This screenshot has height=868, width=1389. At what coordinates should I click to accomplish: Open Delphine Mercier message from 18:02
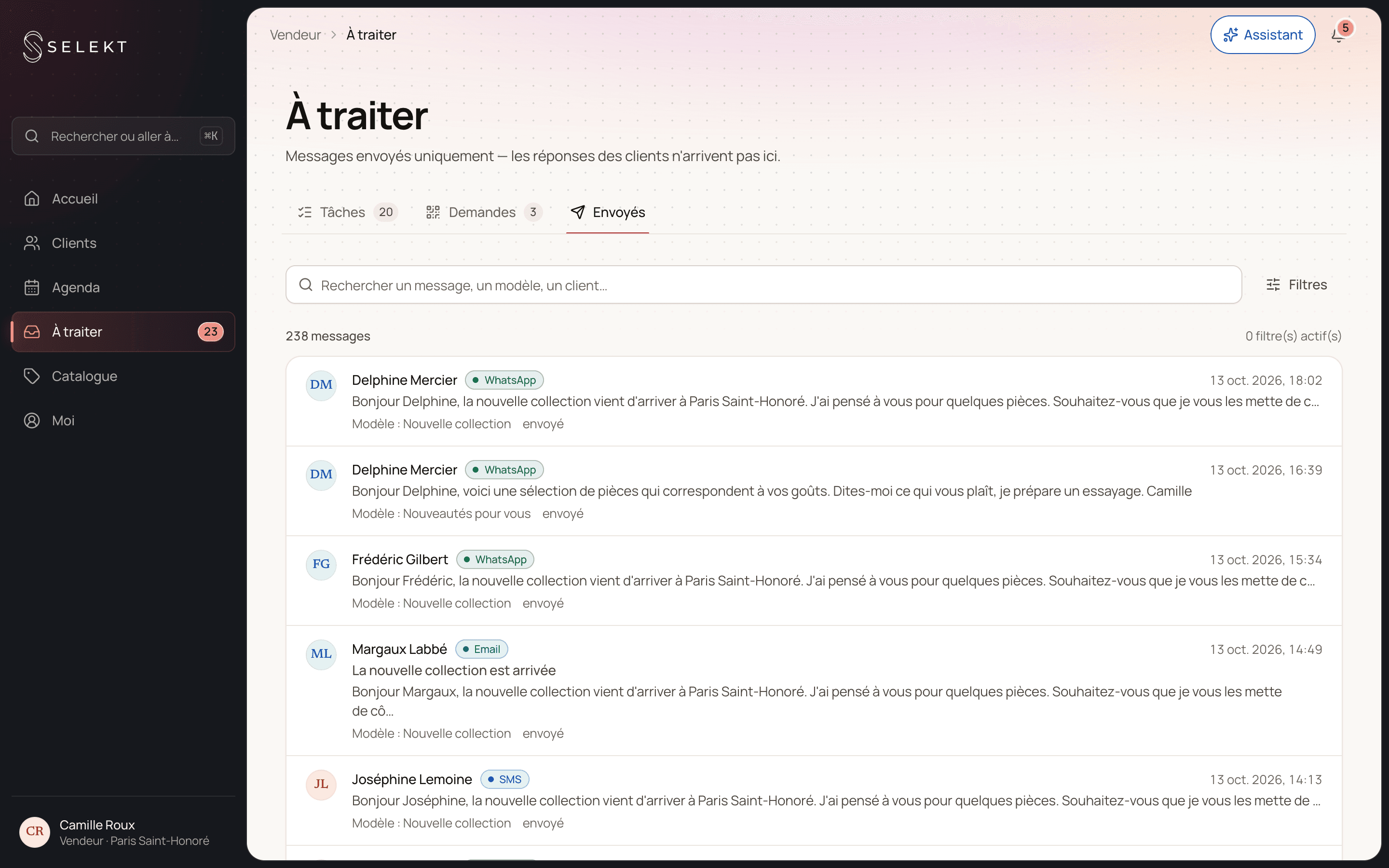click(x=814, y=401)
